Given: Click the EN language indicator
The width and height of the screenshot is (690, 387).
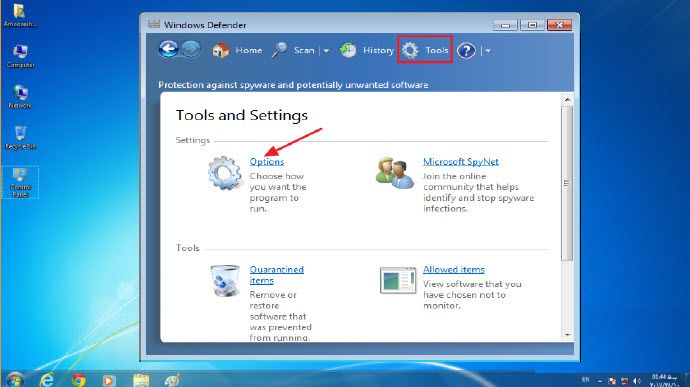Looking at the screenshot, I should [585, 380].
